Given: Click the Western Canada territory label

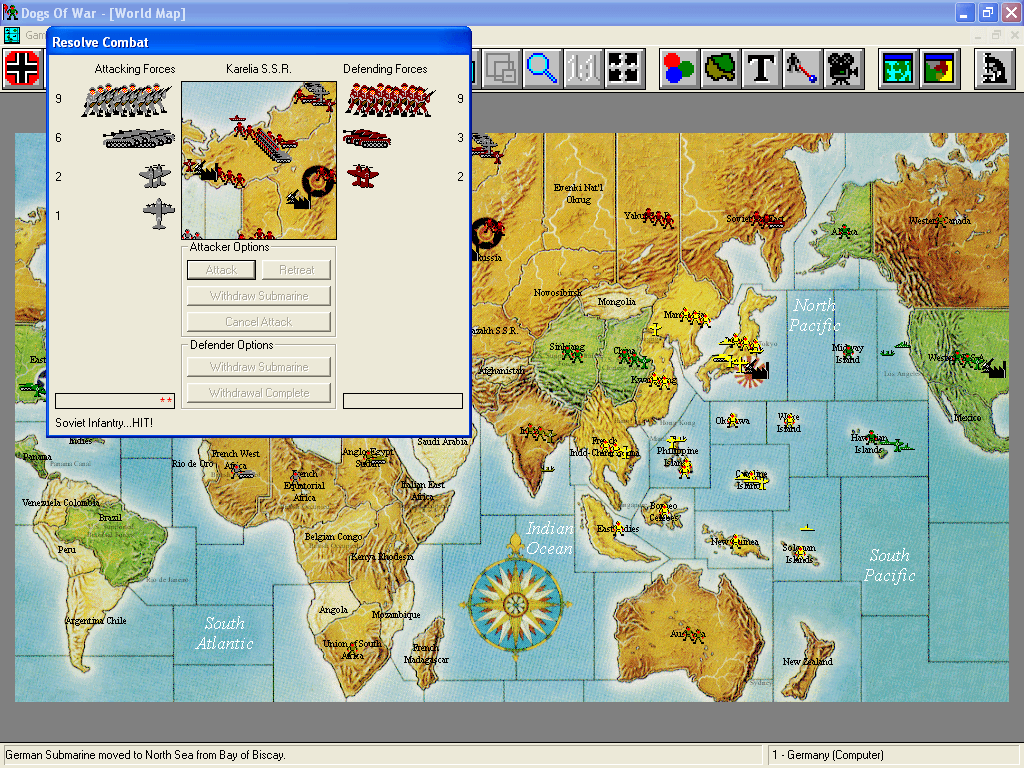Looking at the screenshot, I should point(939,221).
